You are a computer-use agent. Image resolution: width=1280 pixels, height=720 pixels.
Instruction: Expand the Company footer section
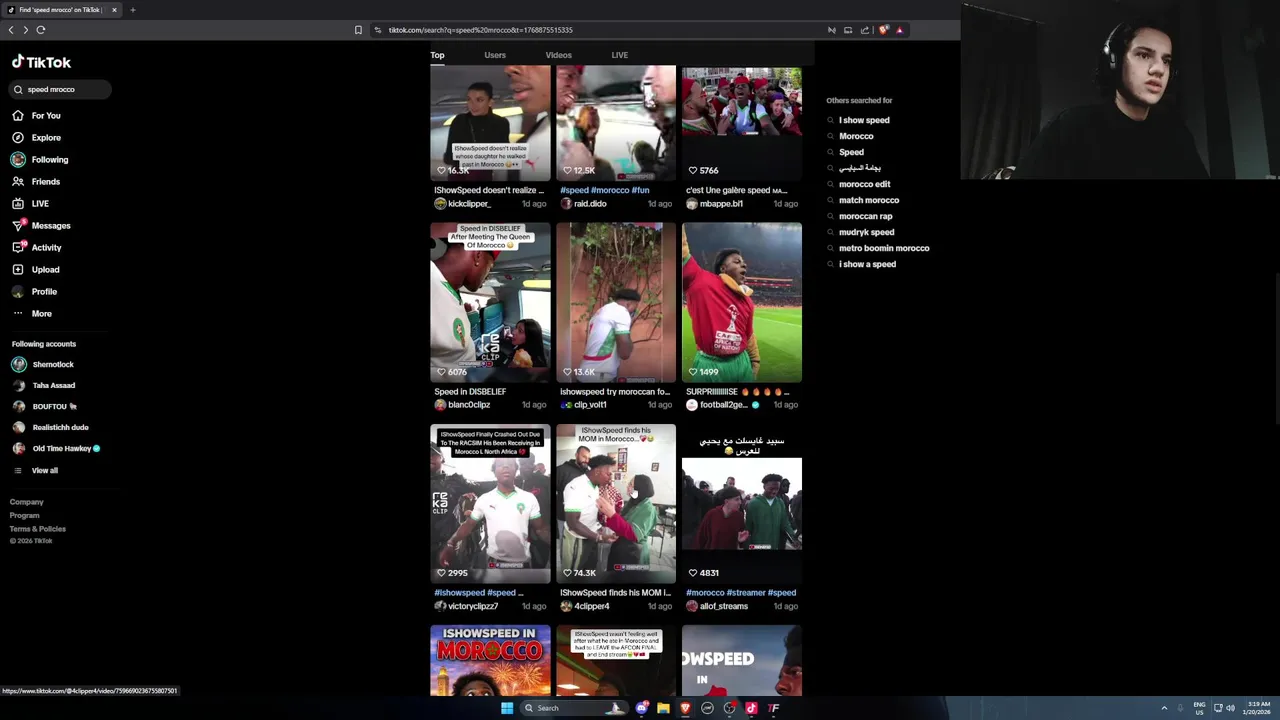click(27, 502)
